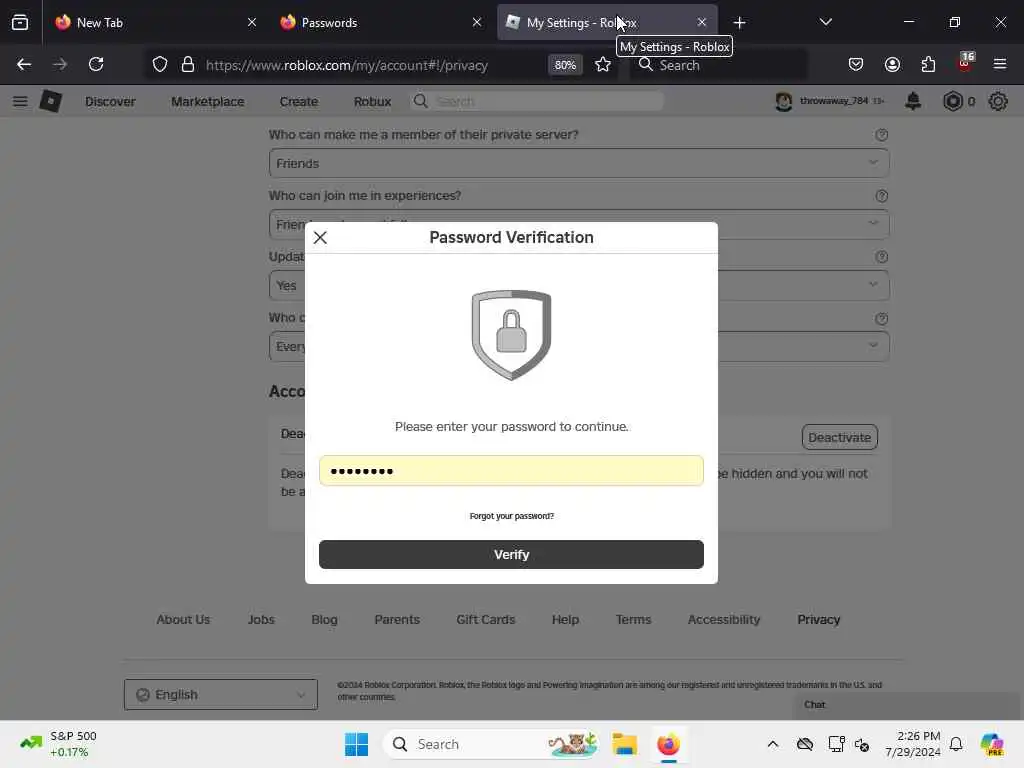Show site security padlock info

[x=188, y=64]
